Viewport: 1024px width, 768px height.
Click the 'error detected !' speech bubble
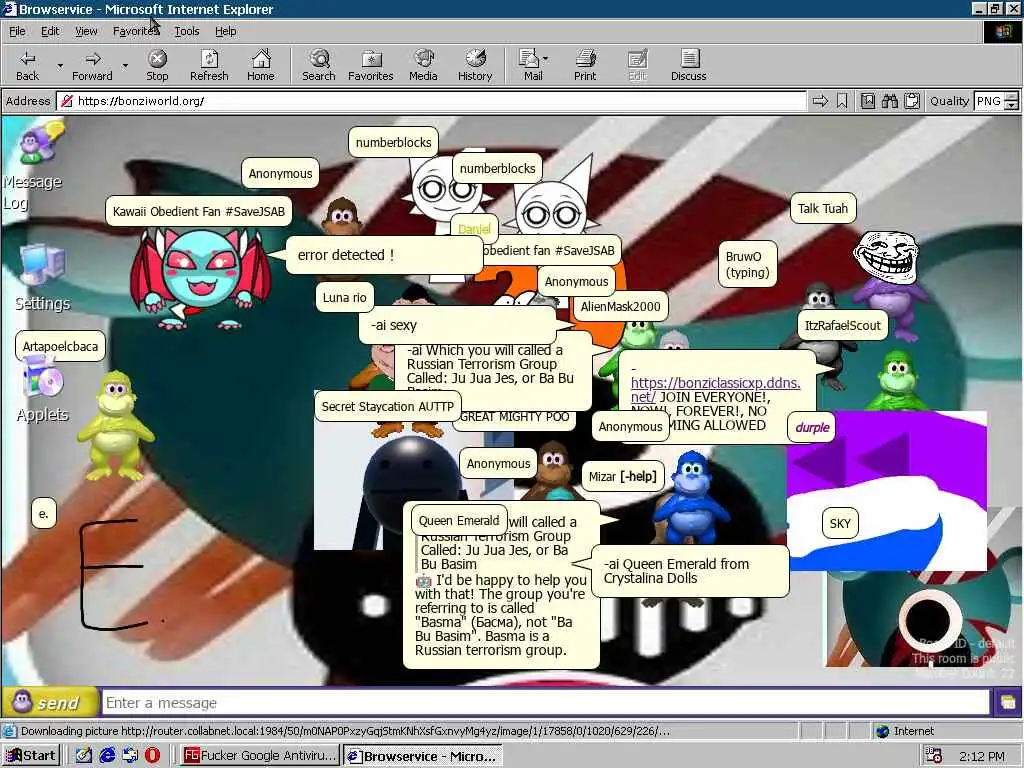384,255
